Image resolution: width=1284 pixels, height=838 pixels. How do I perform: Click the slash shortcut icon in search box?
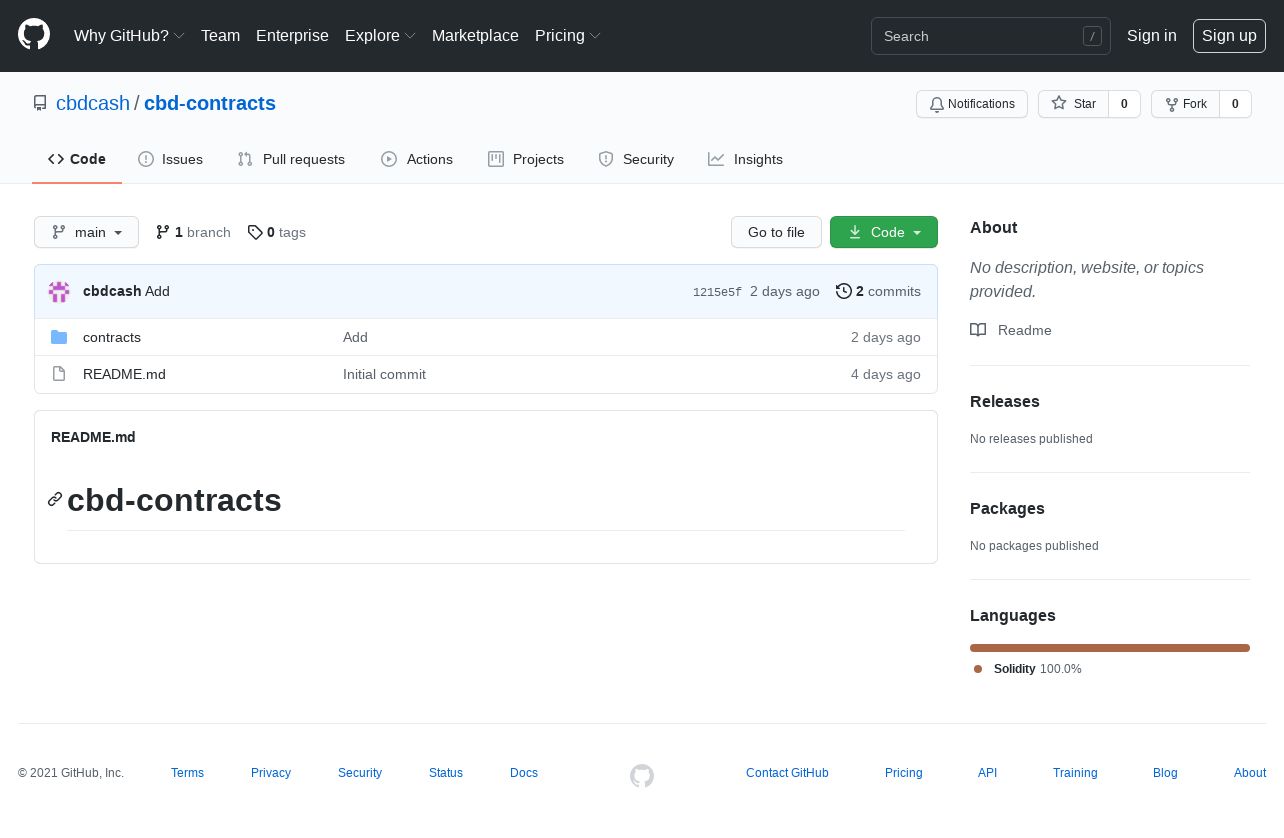[1092, 36]
